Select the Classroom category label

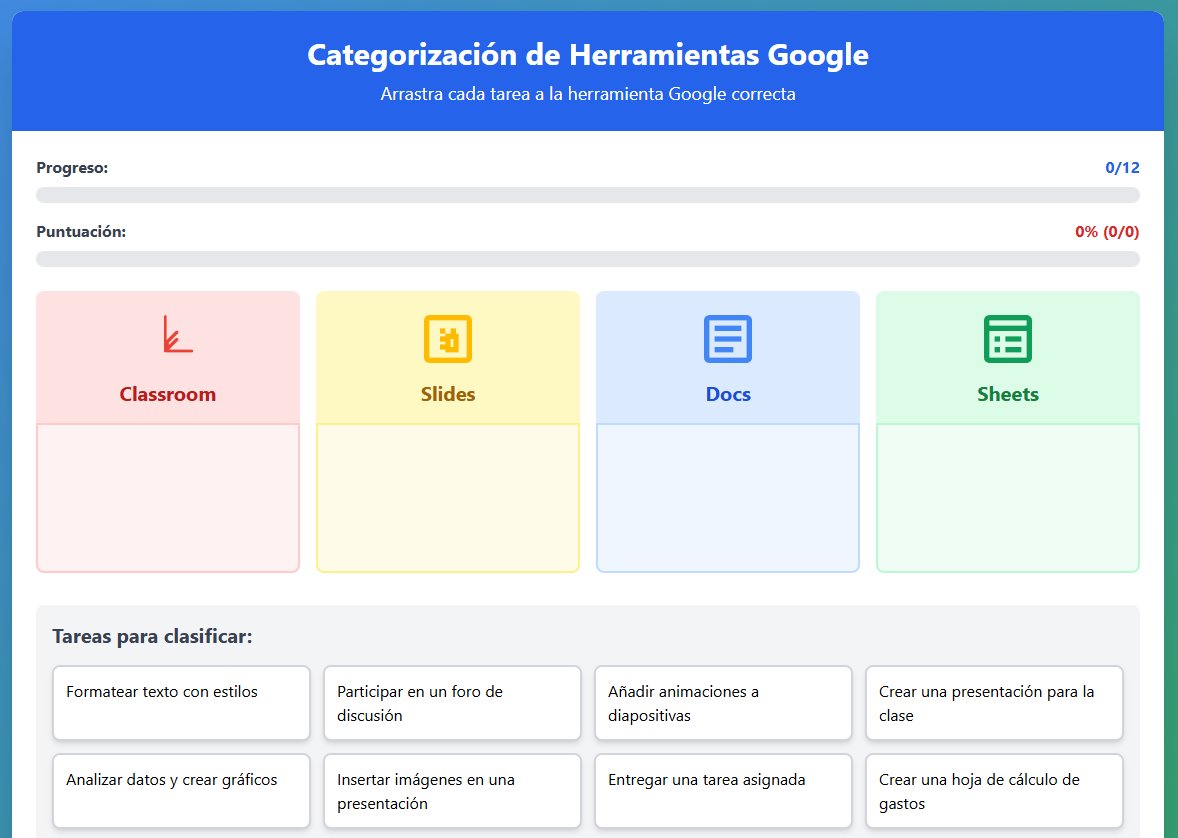tap(168, 394)
